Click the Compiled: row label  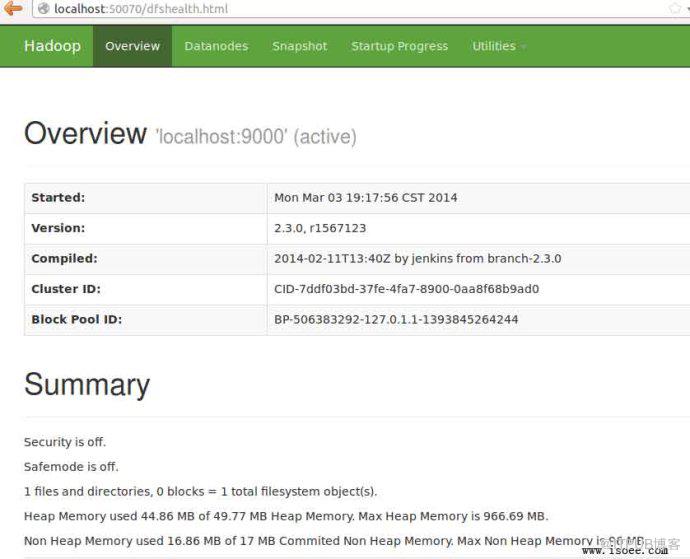65,258
